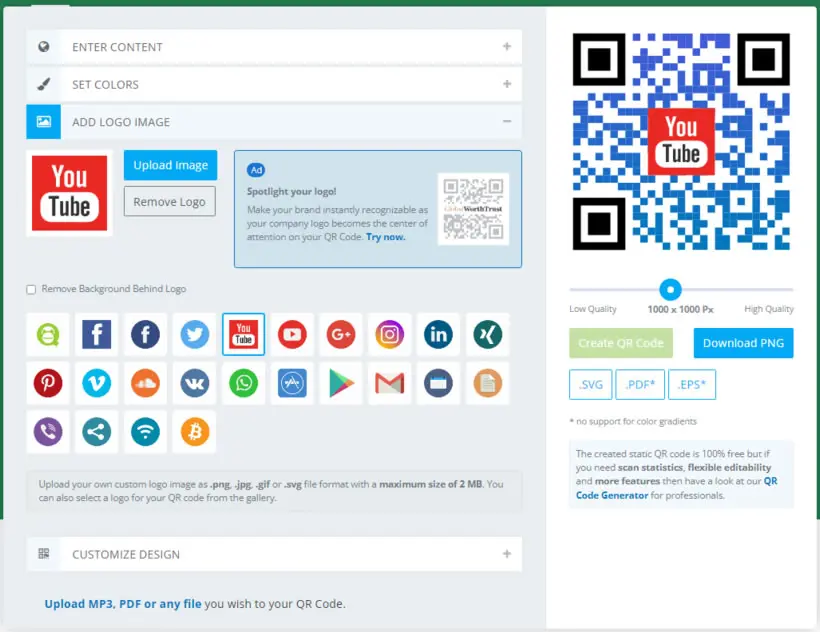Download the QR code as PNG
The width and height of the screenshot is (820, 632).
[743, 343]
